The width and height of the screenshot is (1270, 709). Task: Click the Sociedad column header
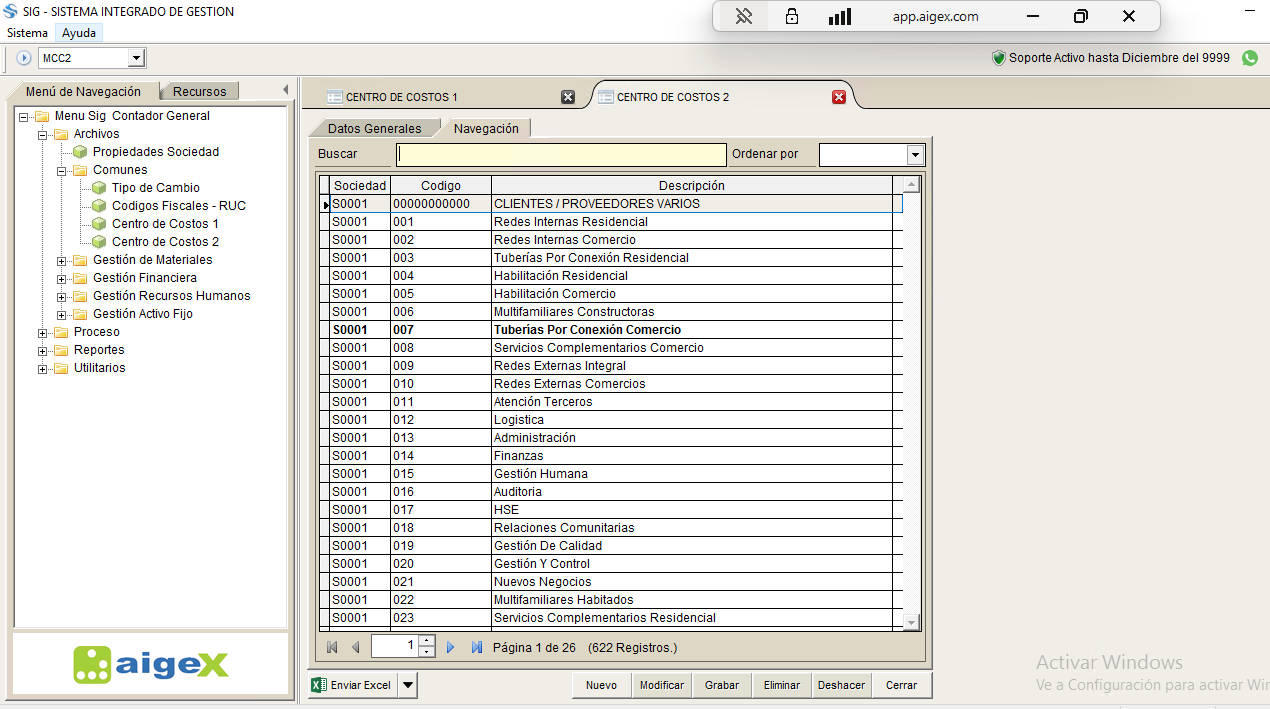click(360, 186)
